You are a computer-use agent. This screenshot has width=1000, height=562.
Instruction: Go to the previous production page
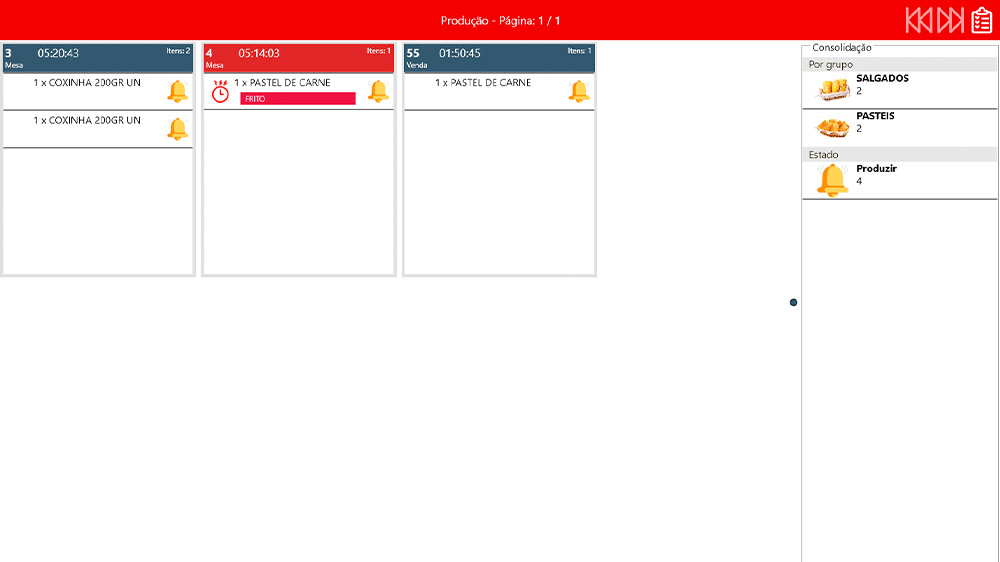coord(919,20)
